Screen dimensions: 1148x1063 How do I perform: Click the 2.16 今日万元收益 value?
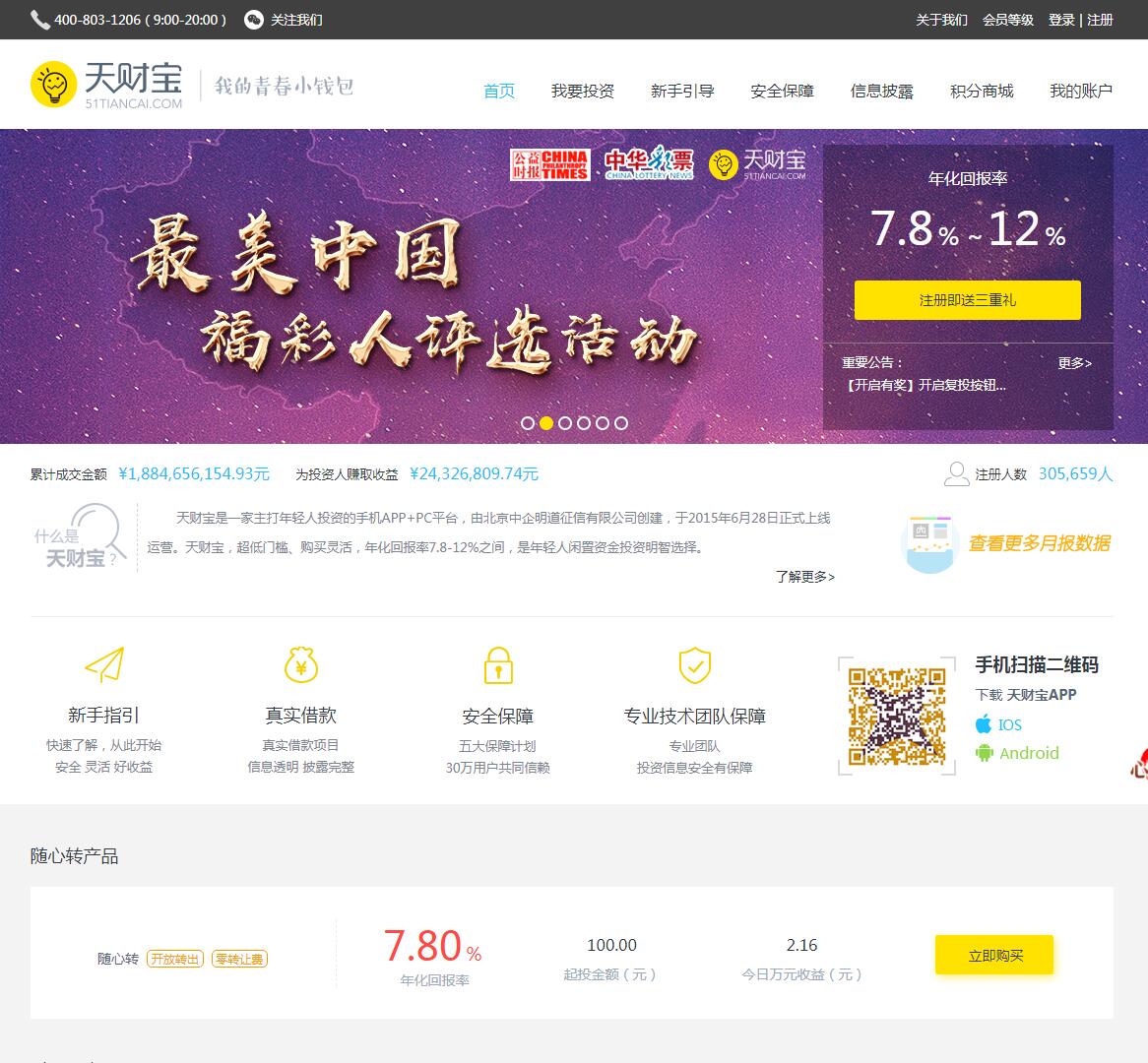[x=801, y=945]
